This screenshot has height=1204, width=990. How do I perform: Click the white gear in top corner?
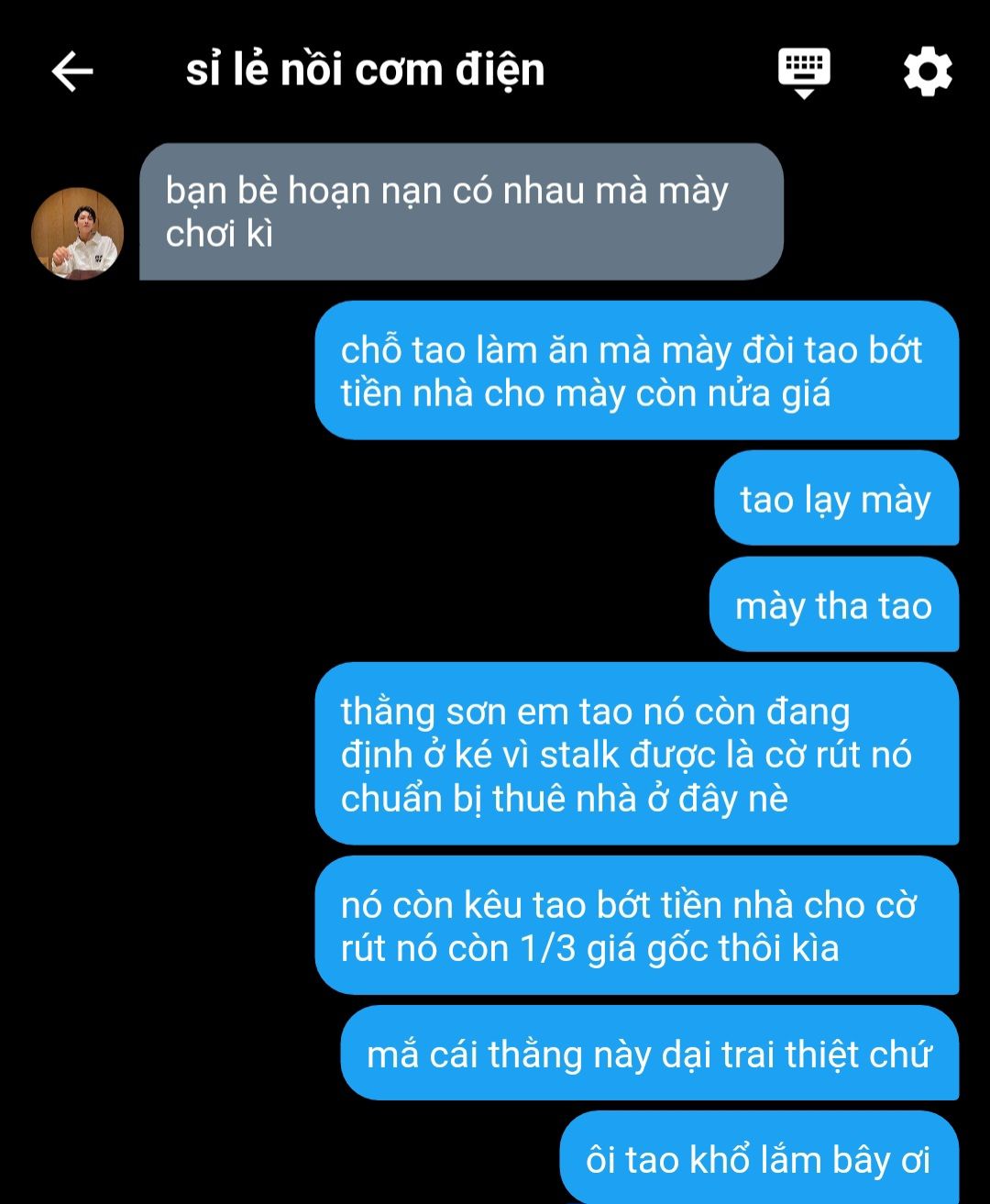928,72
